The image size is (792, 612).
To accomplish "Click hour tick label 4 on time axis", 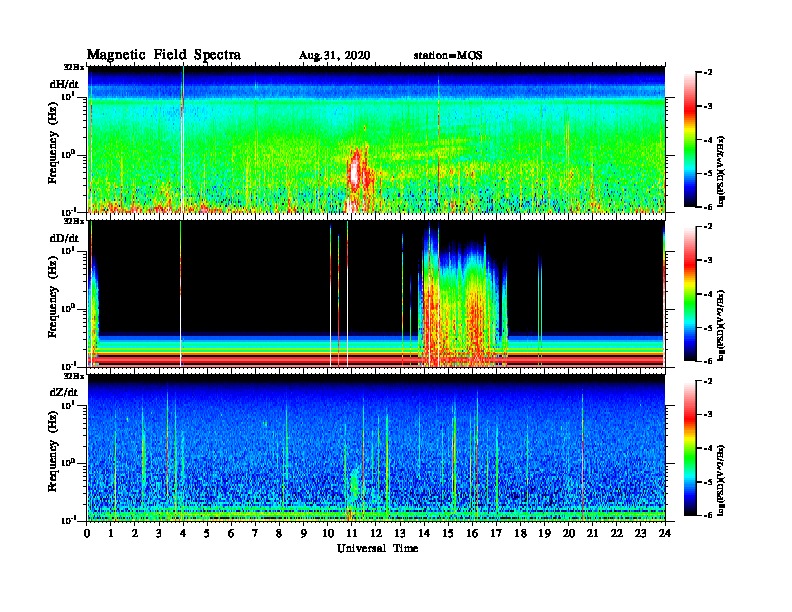I will (x=183, y=533).
